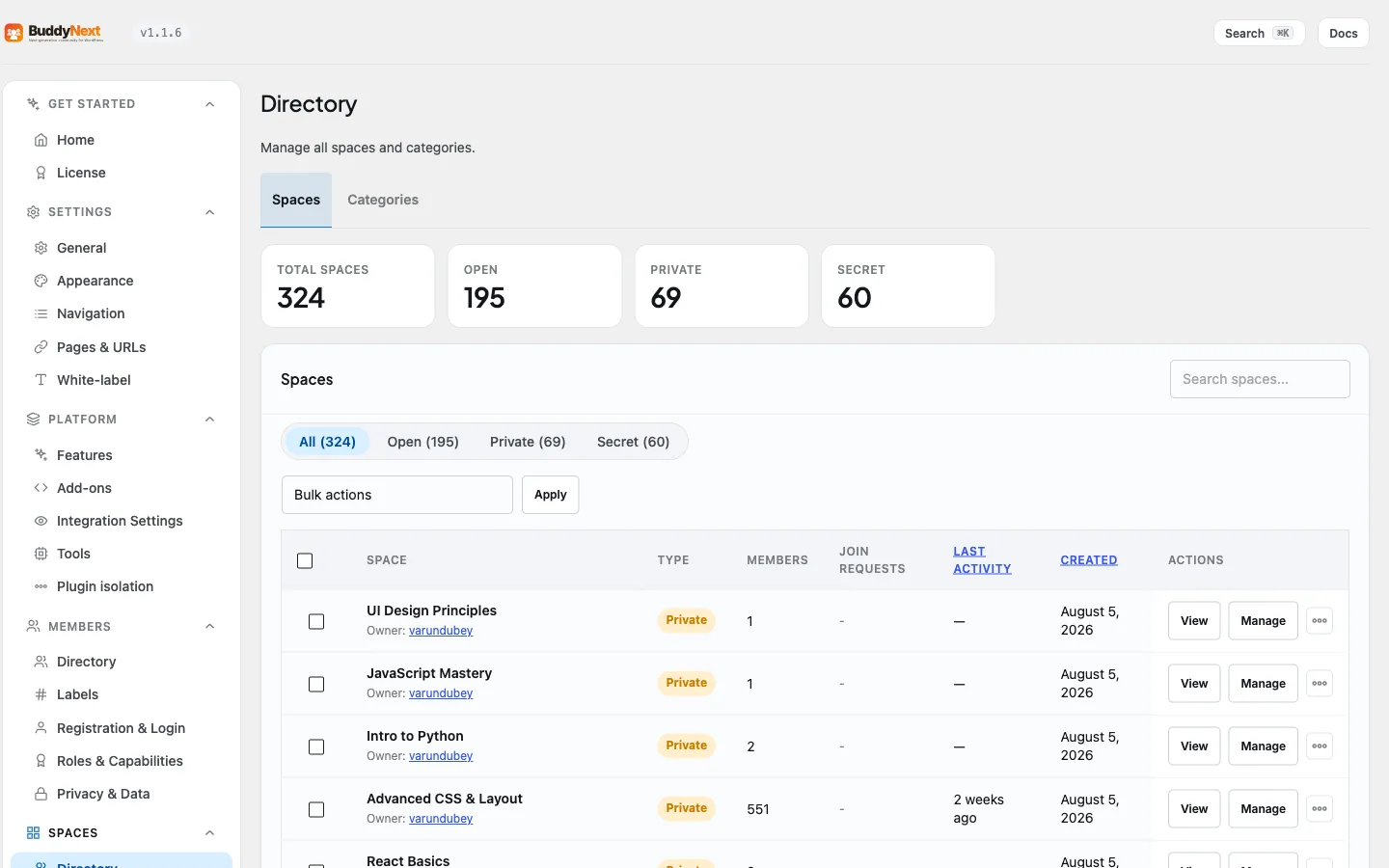Image resolution: width=1389 pixels, height=868 pixels.
Task: Open more actions for JavaScript Mastery
Action: tap(1320, 684)
